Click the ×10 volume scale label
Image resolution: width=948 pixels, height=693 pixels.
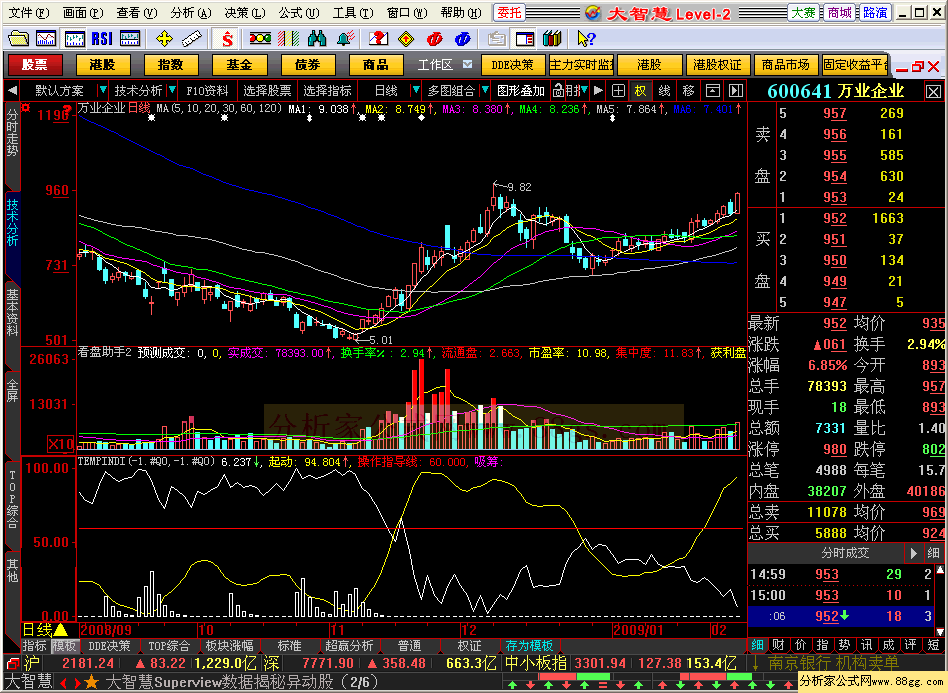pyautogui.click(x=60, y=444)
